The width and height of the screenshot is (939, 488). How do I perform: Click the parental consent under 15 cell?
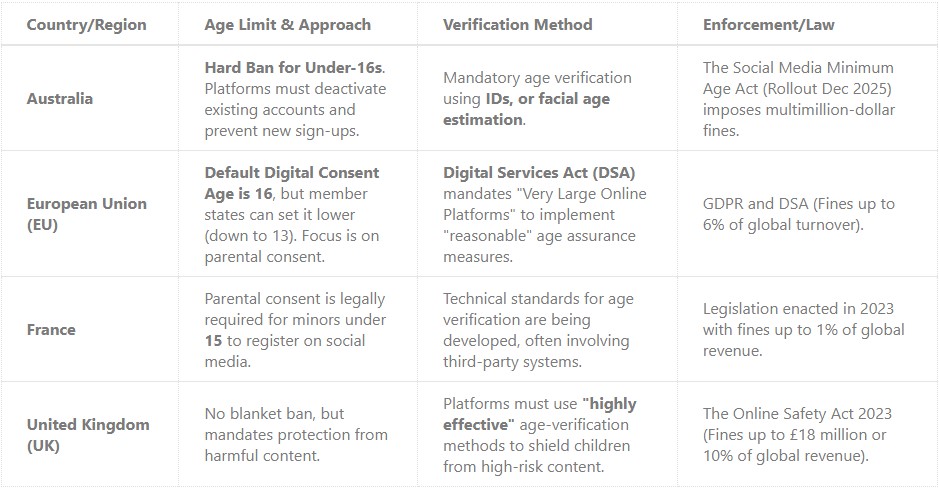coord(294,329)
